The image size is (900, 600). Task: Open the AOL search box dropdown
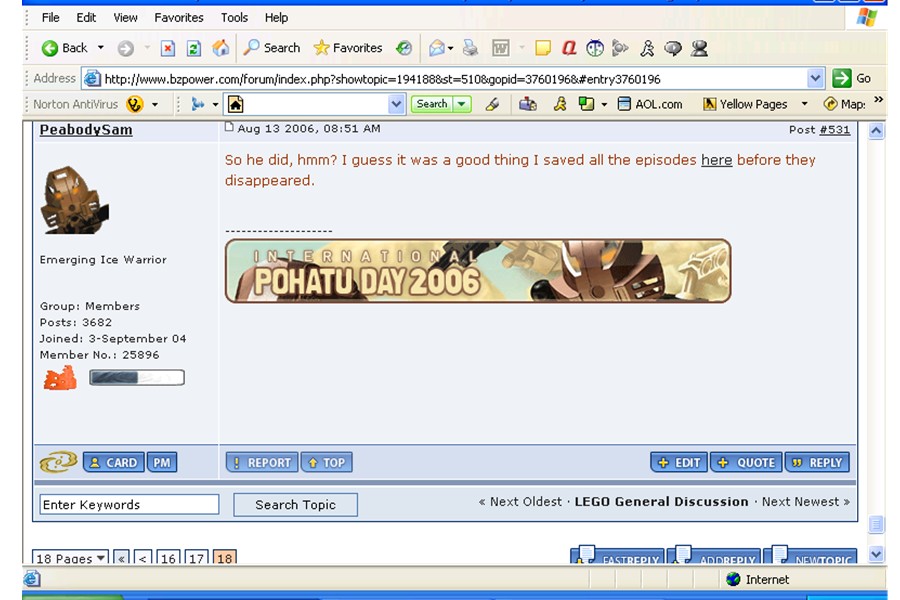tap(395, 104)
